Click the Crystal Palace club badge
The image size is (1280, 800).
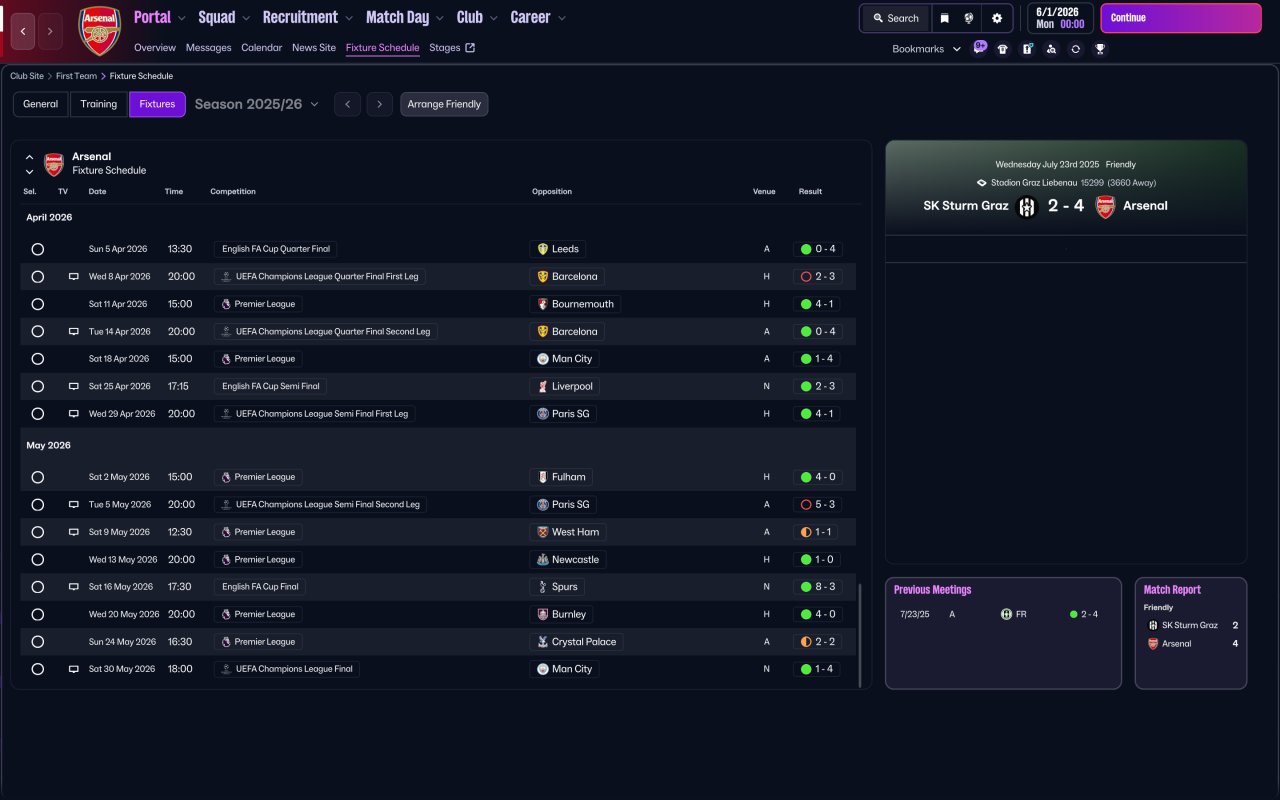543,642
